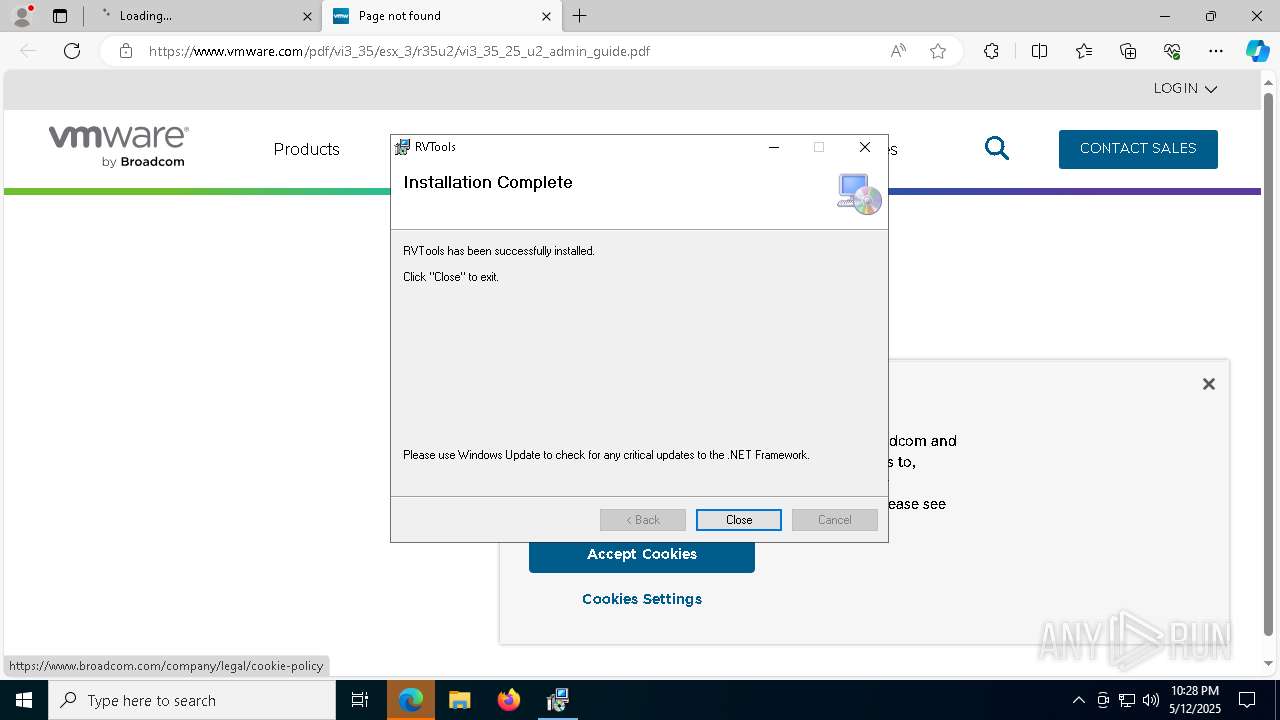Select the RVTools installer taskbar icon
This screenshot has width=1280, height=720.
point(558,700)
